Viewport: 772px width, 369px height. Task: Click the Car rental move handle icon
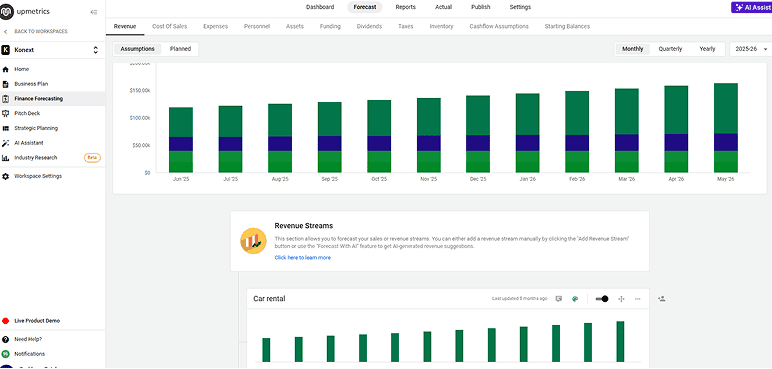(621, 299)
